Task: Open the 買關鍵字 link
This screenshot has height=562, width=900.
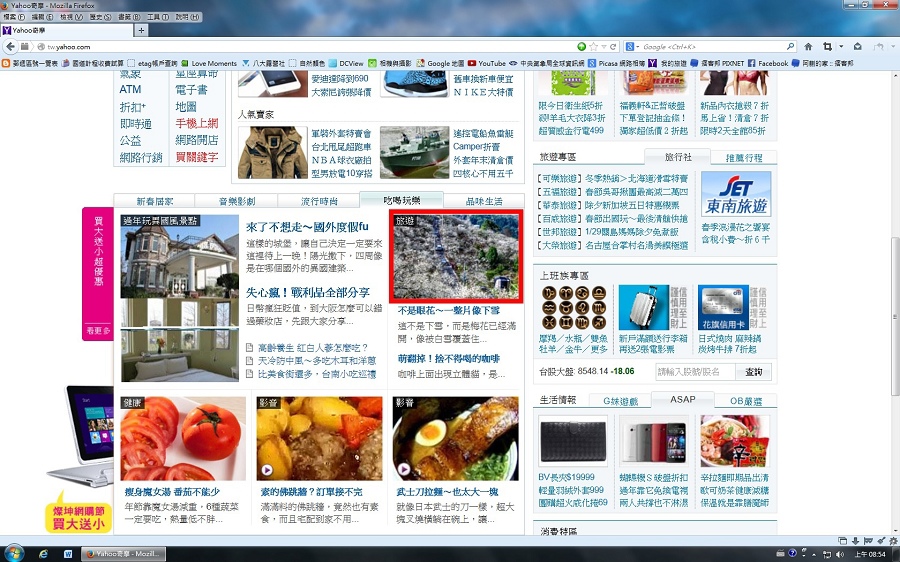Action: (197, 157)
